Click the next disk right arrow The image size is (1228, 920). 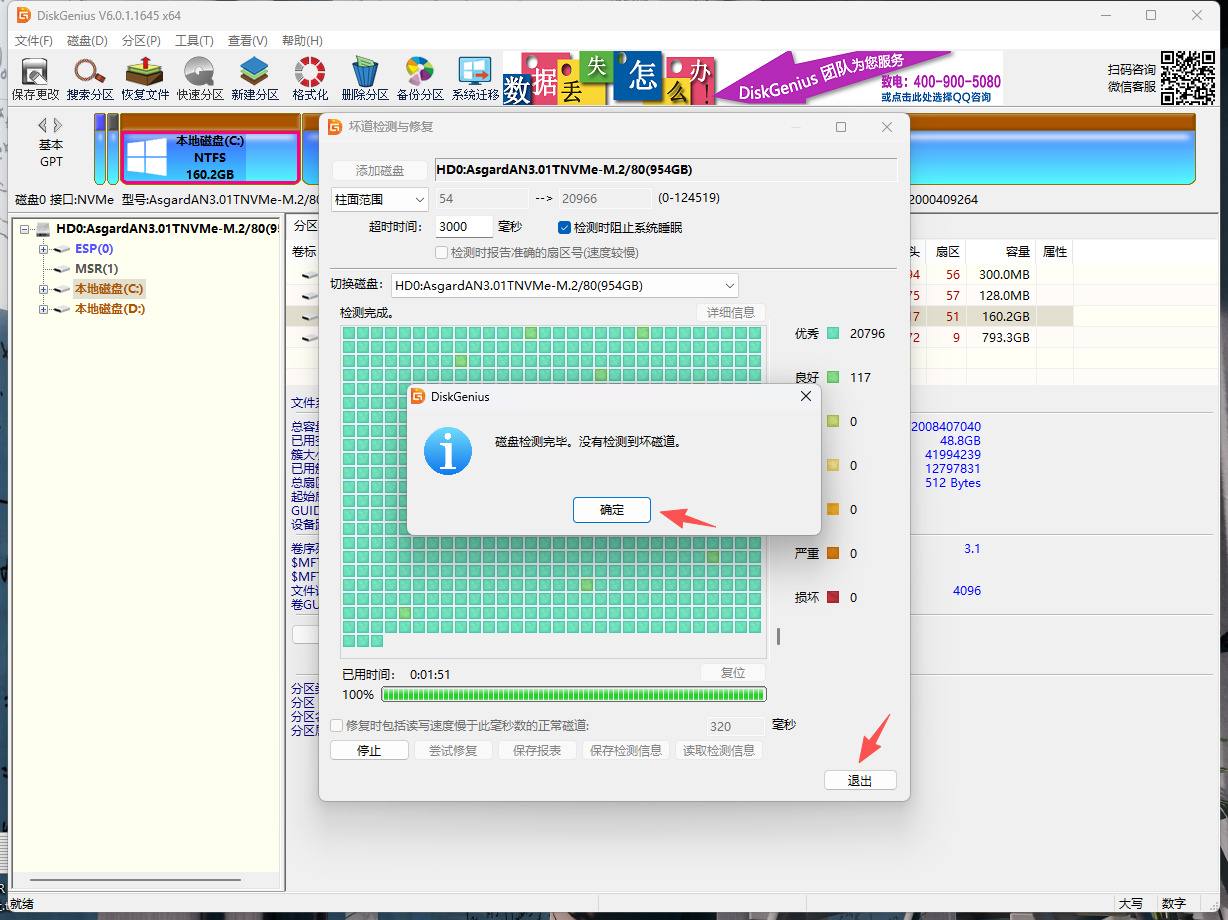coord(58,125)
